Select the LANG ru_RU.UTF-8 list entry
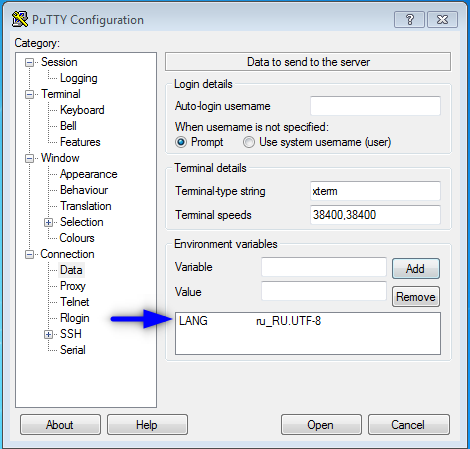 (308, 321)
